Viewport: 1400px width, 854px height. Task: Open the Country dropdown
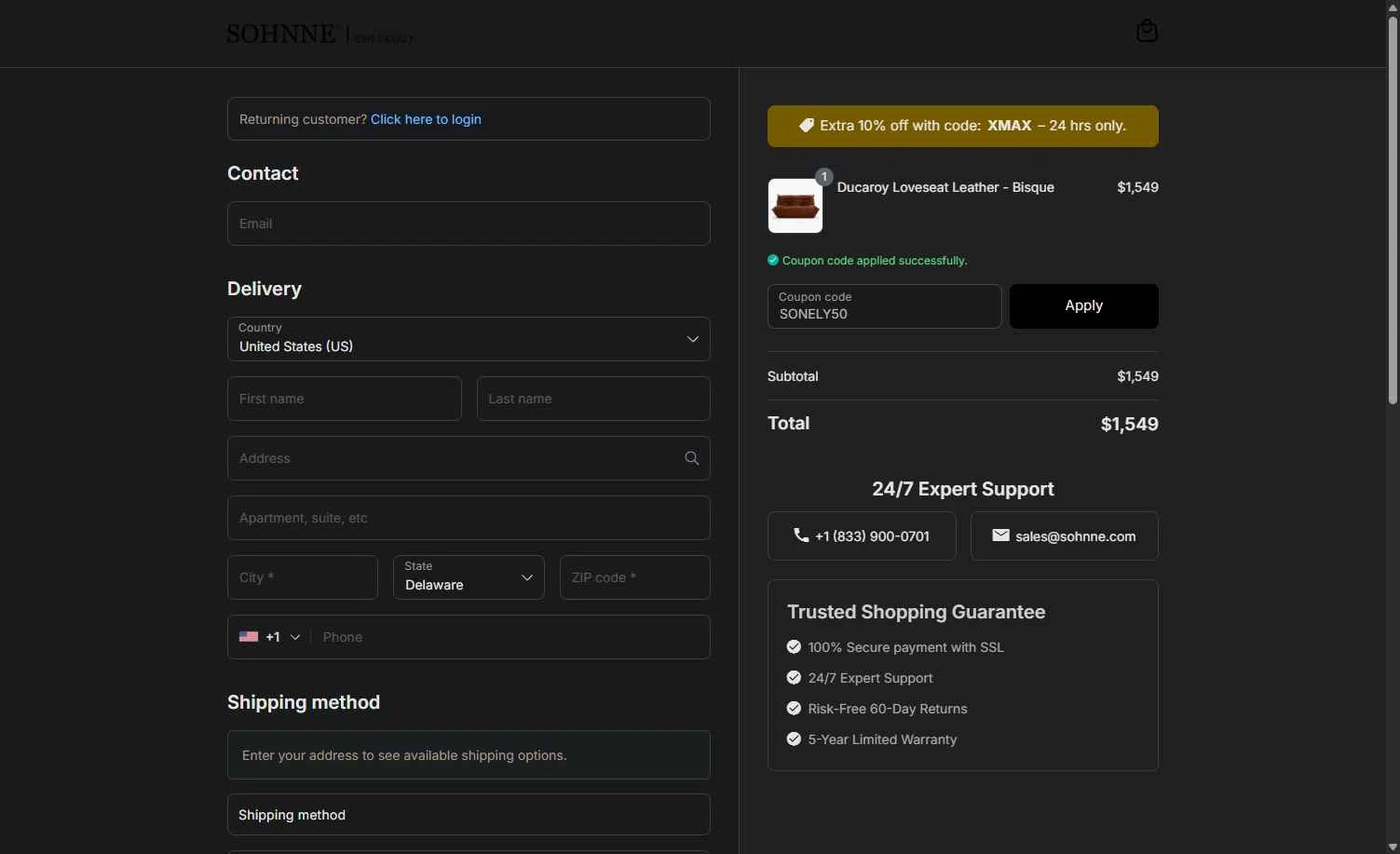(x=469, y=339)
